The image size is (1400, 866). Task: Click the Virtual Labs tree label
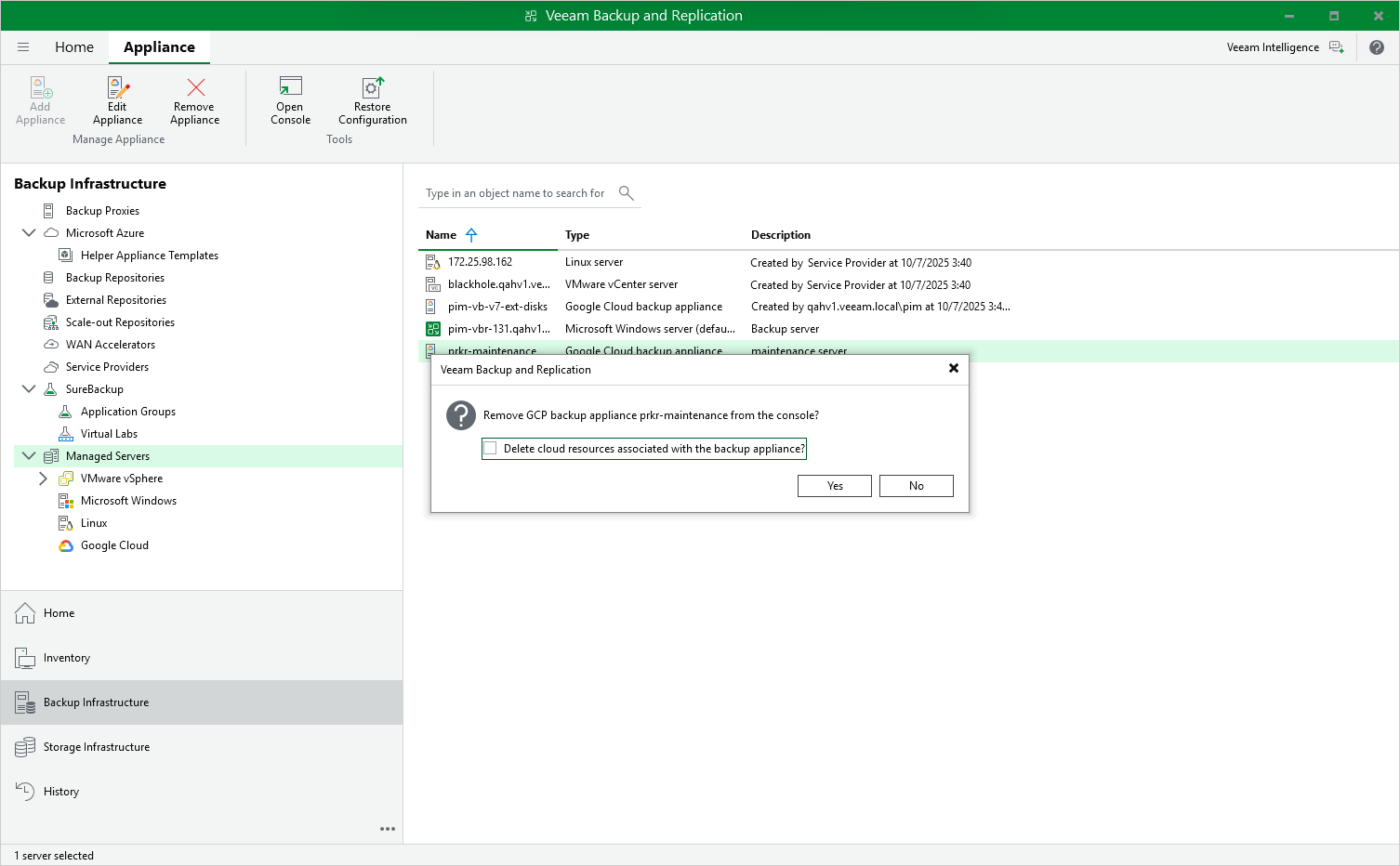pyautogui.click(x=109, y=434)
